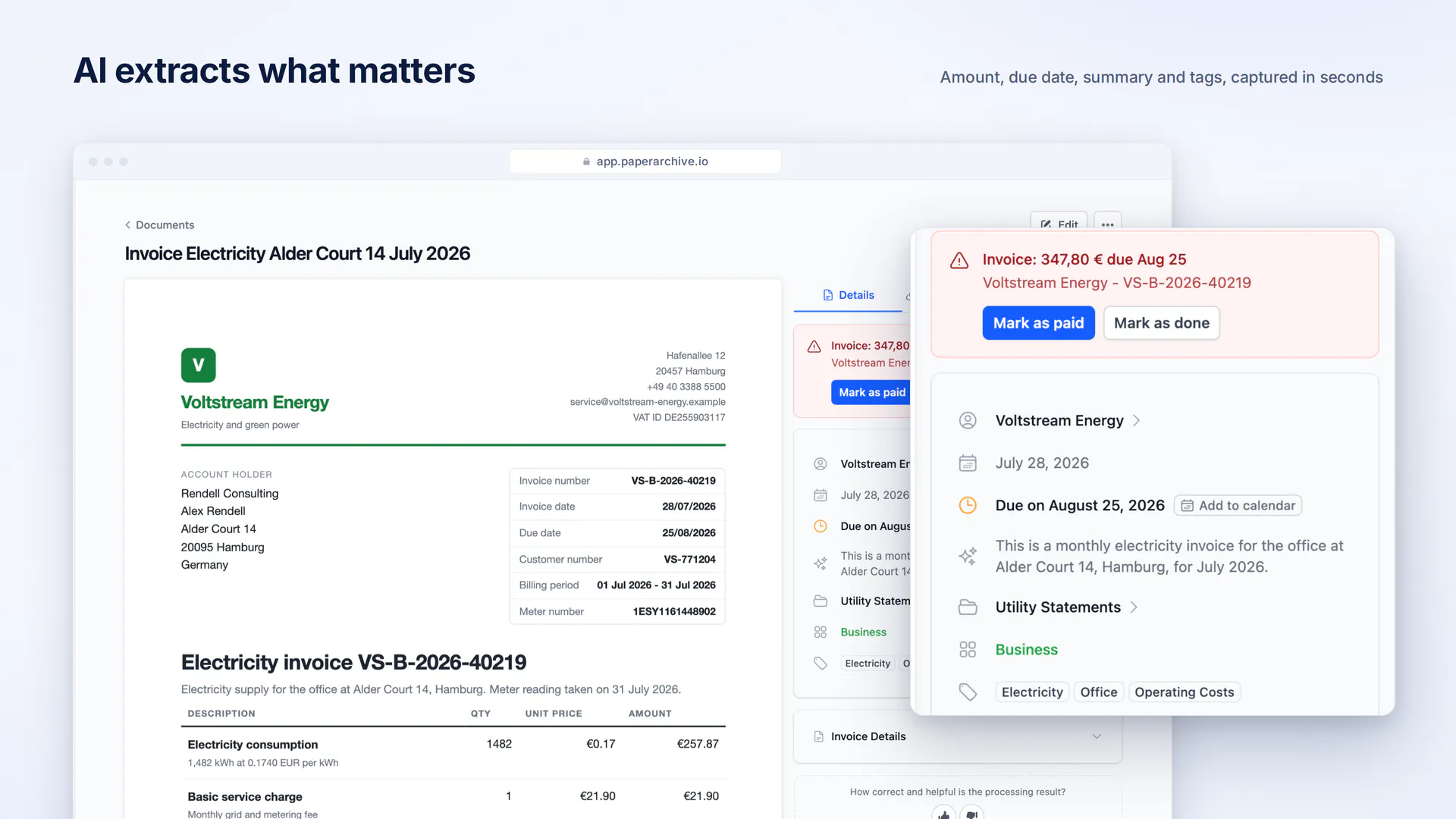Select the green Business category in enlarged panel

pos(1026,650)
